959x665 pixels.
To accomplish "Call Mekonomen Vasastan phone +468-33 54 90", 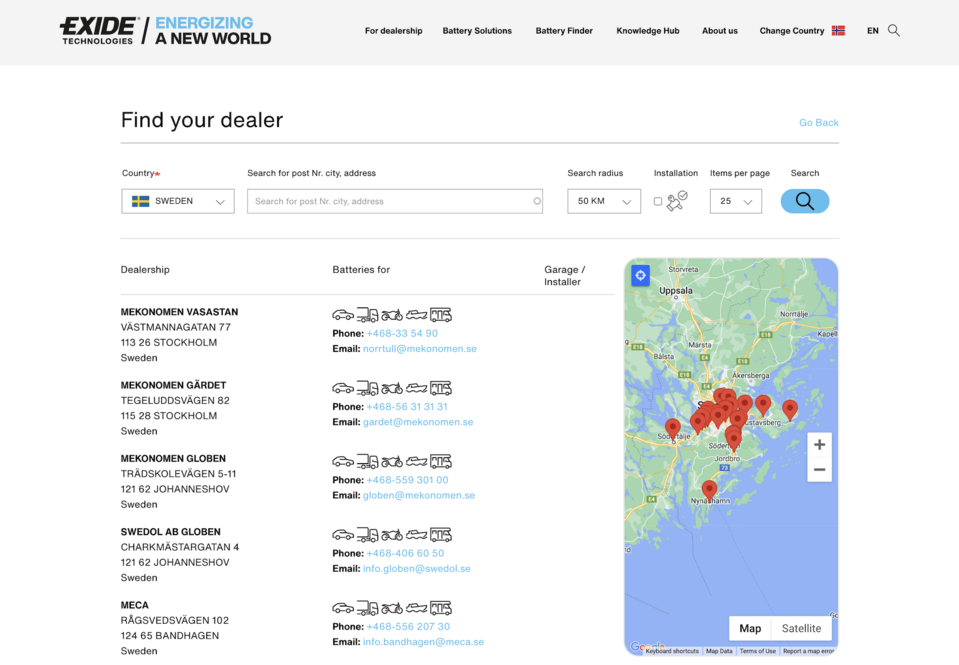I will (402, 333).
